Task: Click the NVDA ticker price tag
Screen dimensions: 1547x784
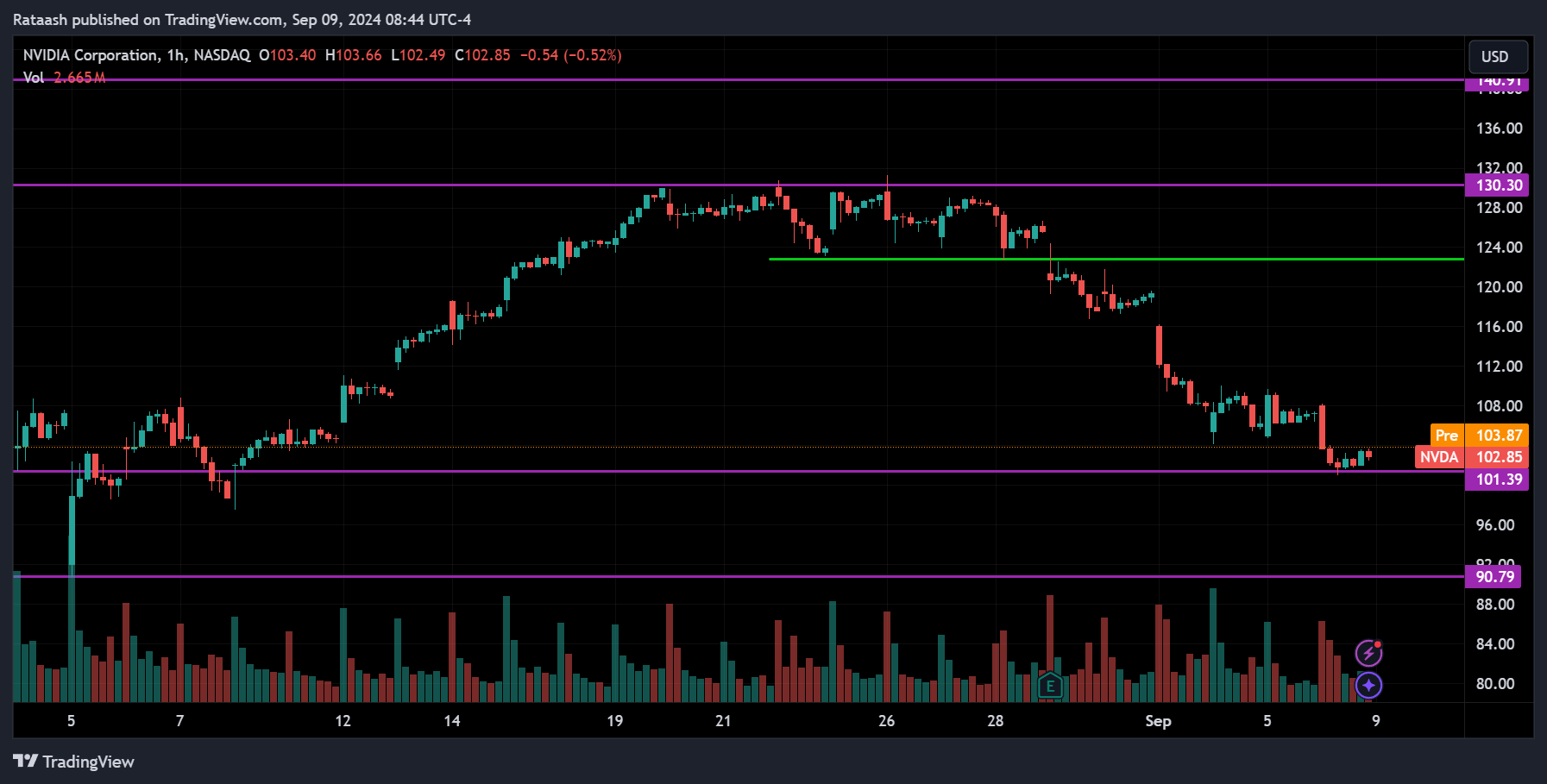Action: (x=1439, y=457)
